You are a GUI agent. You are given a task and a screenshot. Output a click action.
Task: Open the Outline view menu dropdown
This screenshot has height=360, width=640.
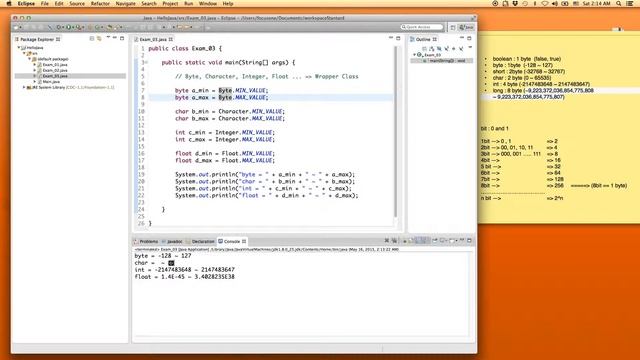pos(470,47)
